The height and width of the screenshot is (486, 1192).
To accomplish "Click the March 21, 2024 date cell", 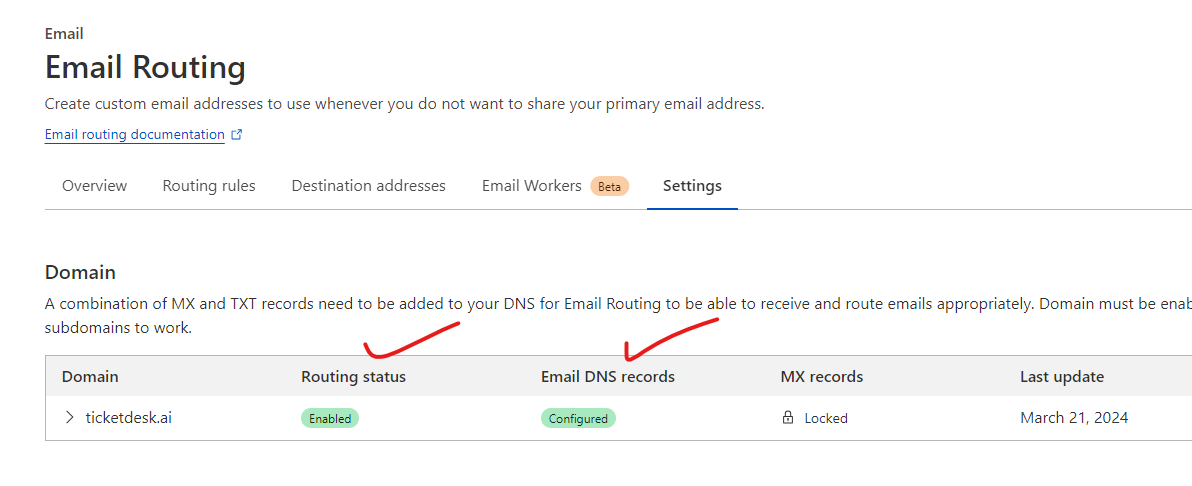I will (x=1073, y=418).
